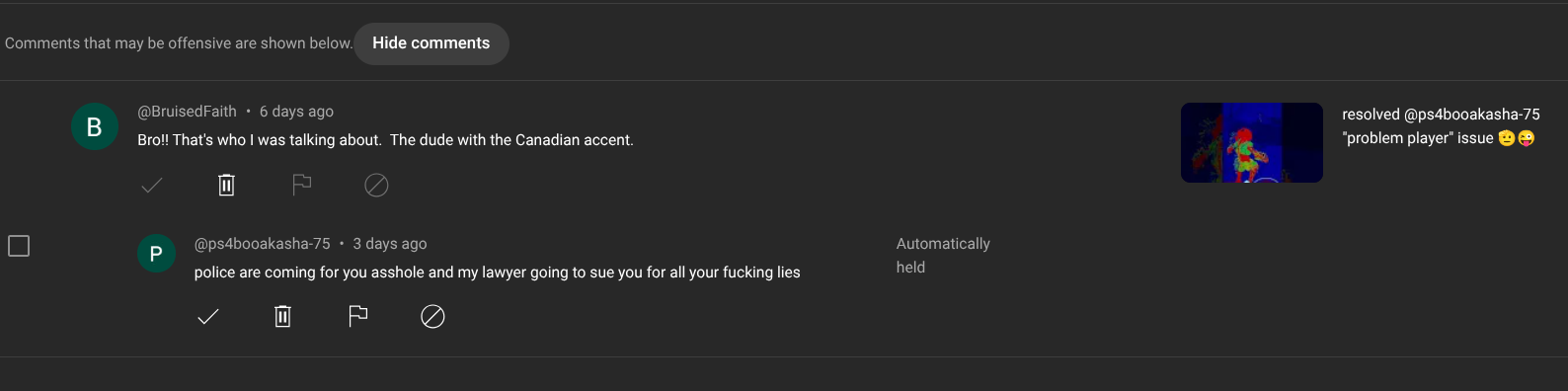Click the '6 days ago' comment timestamp
The height and width of the screenshot is (391, 1568).
pyautogui.click(x=296, y=112)
